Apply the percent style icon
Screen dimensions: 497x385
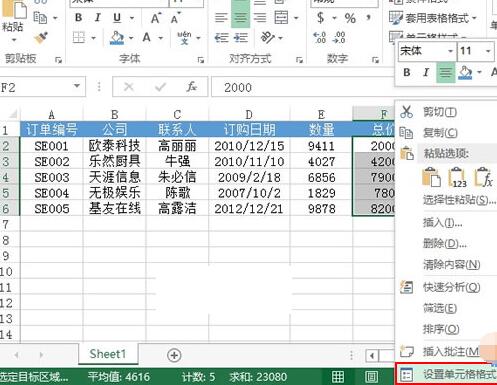tap(350, 18)
